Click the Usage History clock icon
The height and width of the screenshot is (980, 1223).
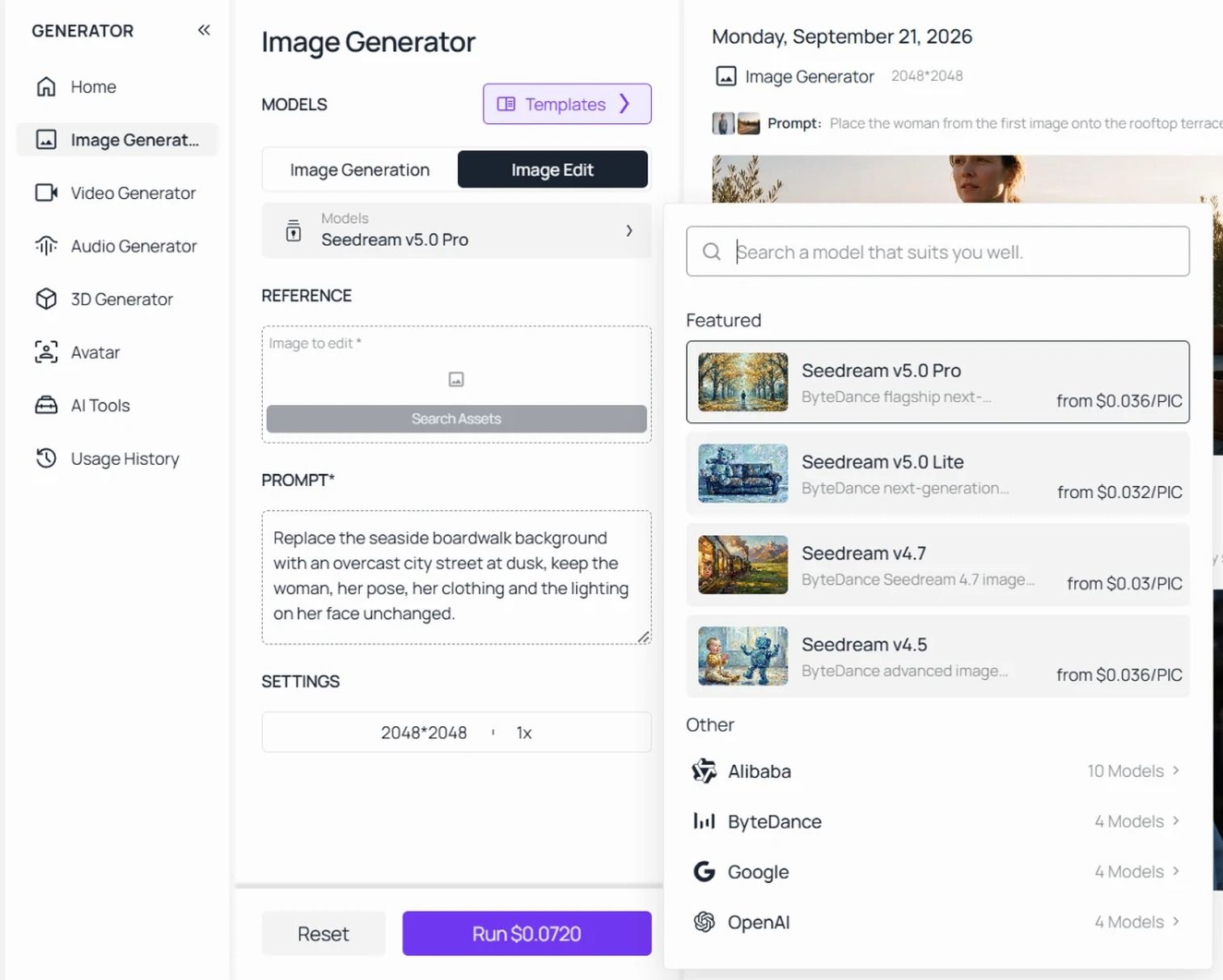coord(46,458)
